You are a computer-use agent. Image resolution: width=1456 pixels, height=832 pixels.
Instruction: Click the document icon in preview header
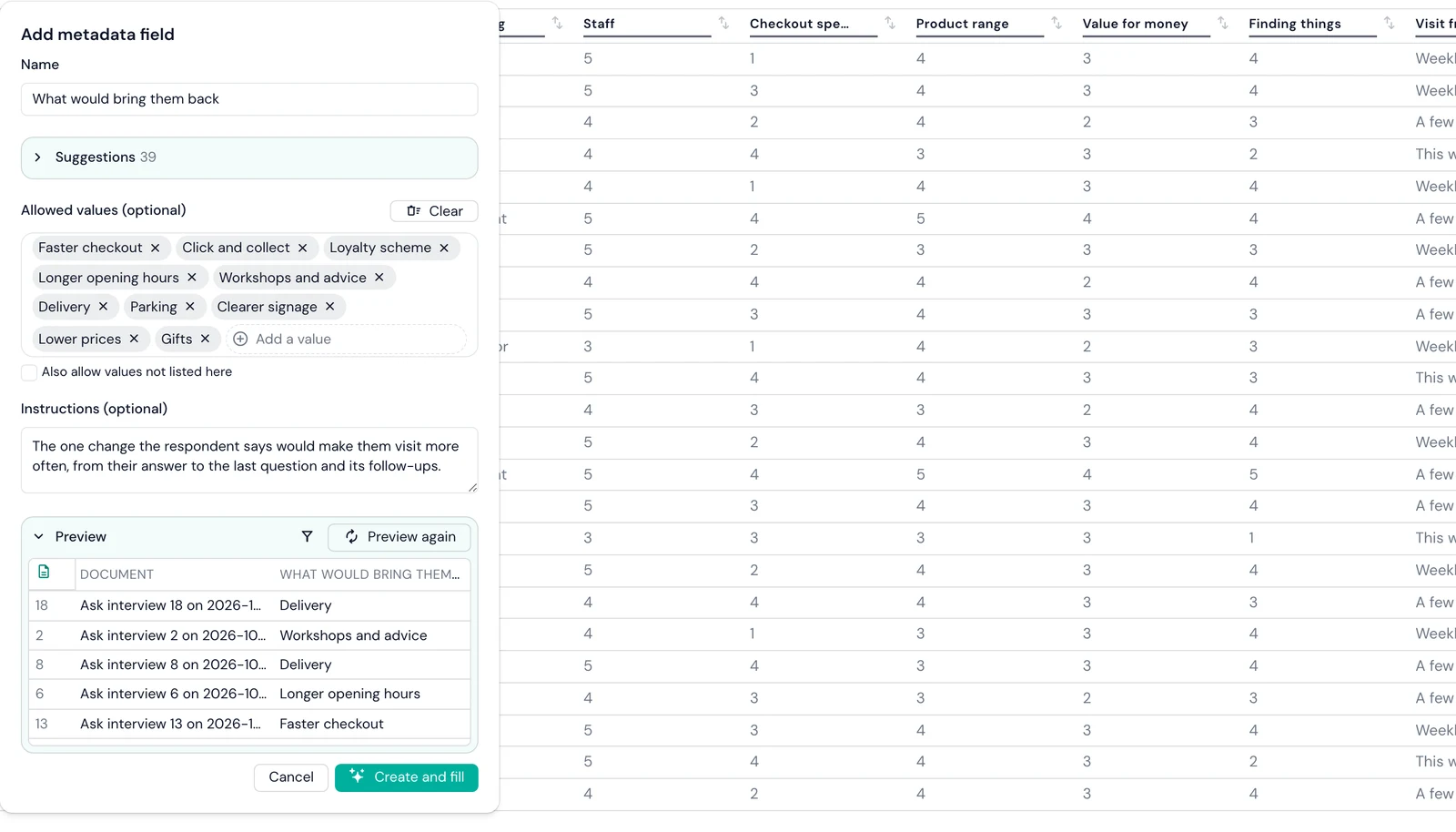tap(44, 573)
